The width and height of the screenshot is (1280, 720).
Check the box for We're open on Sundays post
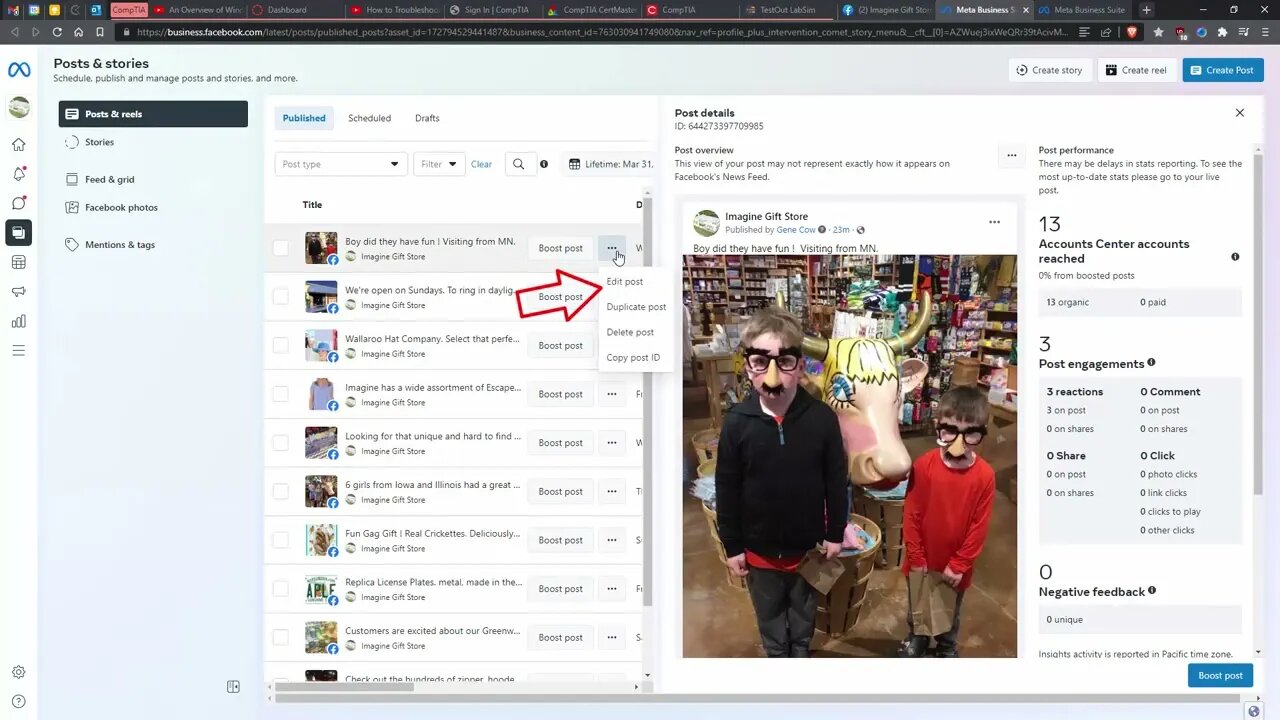(281, 297)
